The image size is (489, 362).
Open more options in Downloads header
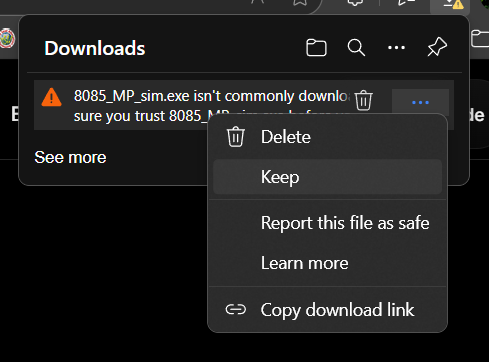click(396, 48)
